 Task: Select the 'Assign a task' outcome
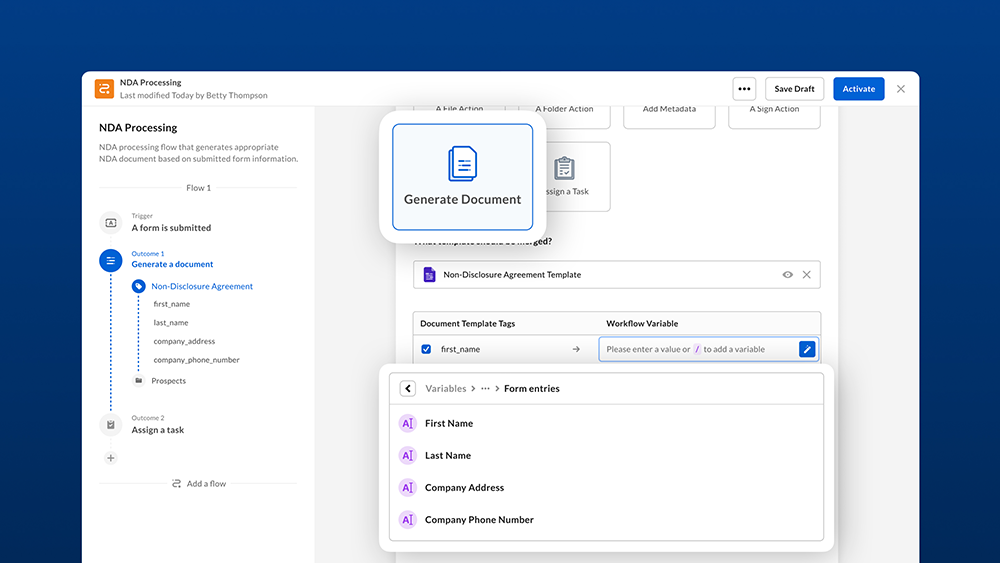click(x=158, y=430)
